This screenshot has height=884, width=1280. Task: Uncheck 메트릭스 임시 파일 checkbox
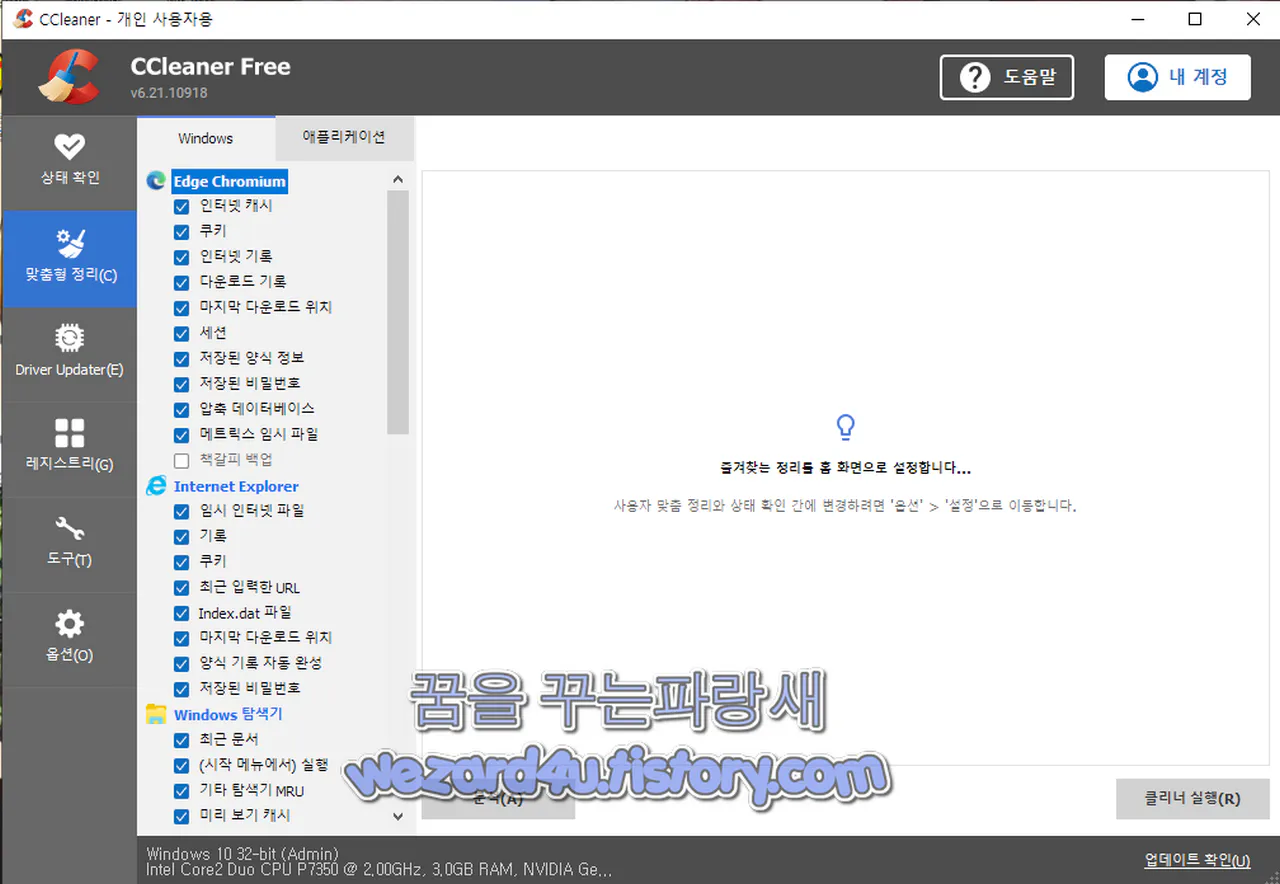click(x=181, y=435)
